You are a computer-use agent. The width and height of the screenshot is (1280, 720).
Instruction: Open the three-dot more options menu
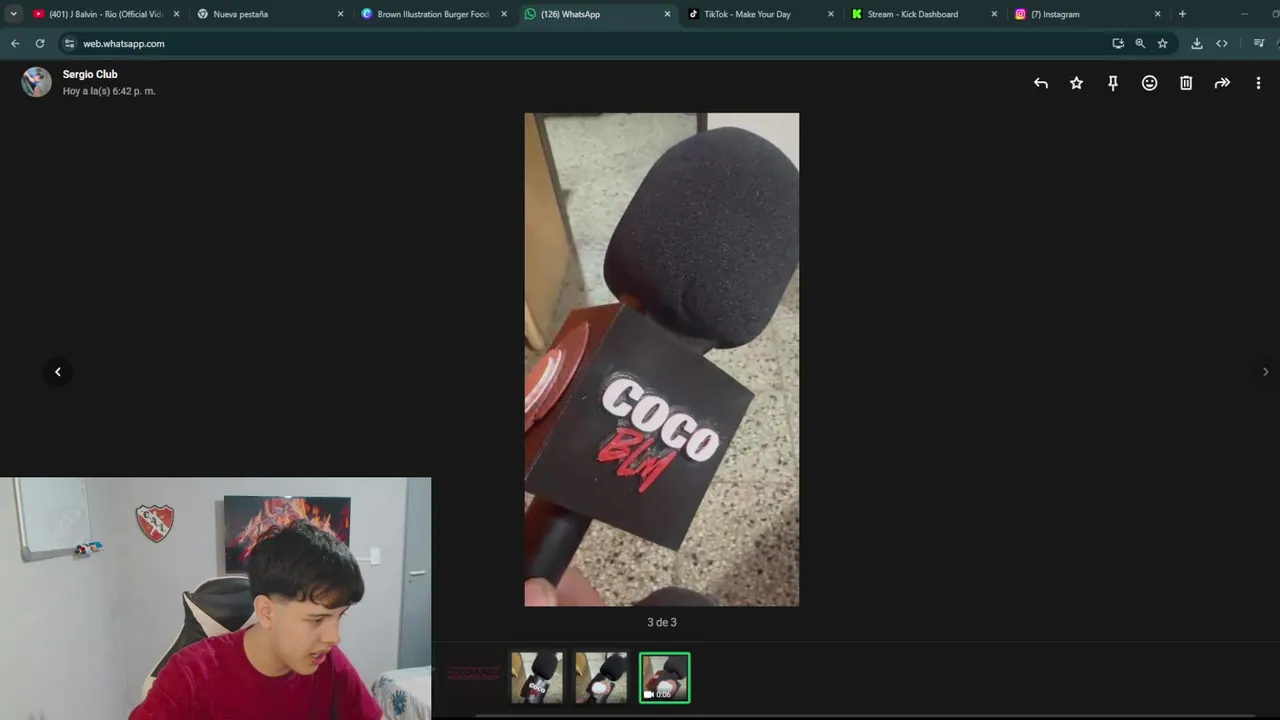[x=1258, y=83]
